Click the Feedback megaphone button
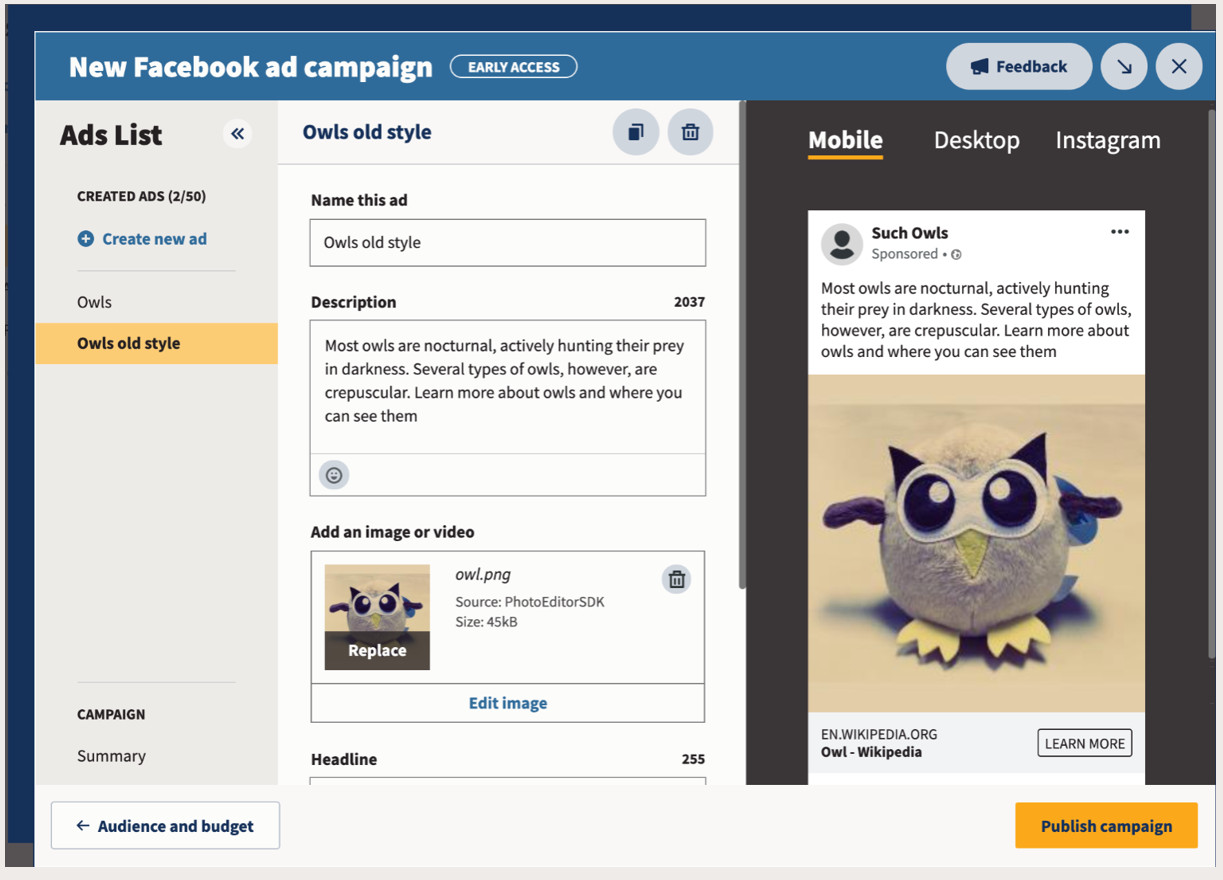 click(x=1018, y=67)
